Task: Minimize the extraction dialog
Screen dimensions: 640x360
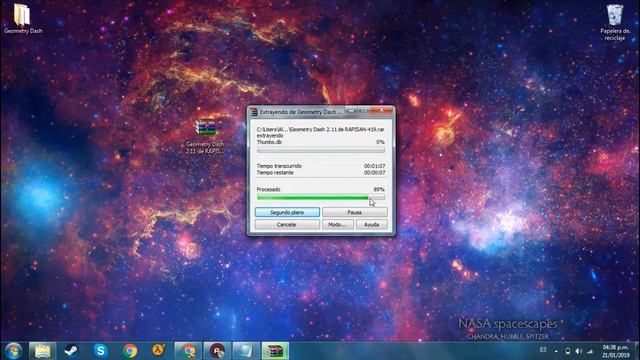Action: 351,110
